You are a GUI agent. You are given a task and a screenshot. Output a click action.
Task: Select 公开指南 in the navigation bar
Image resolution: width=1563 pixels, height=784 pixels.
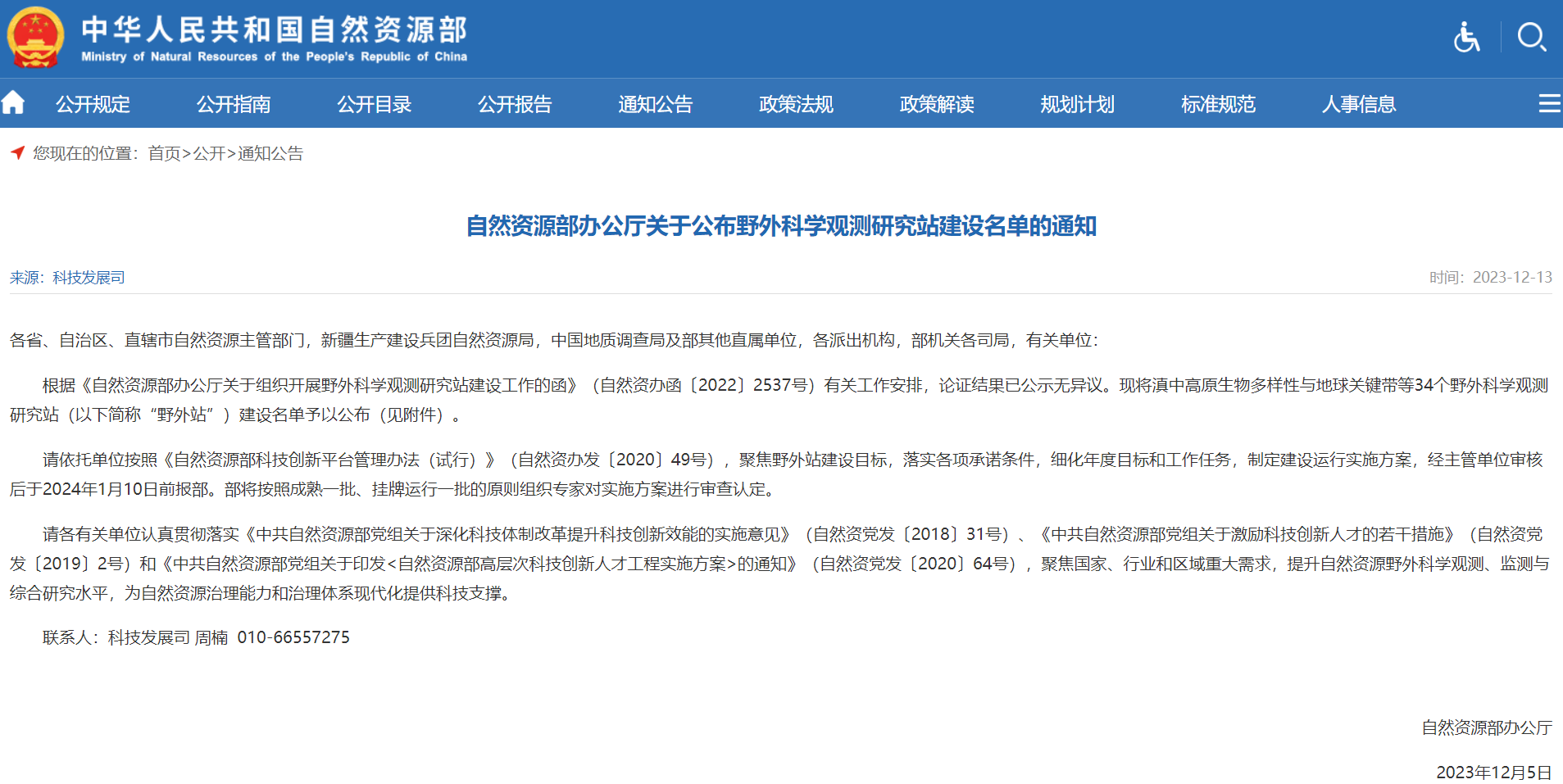(234, 104)
